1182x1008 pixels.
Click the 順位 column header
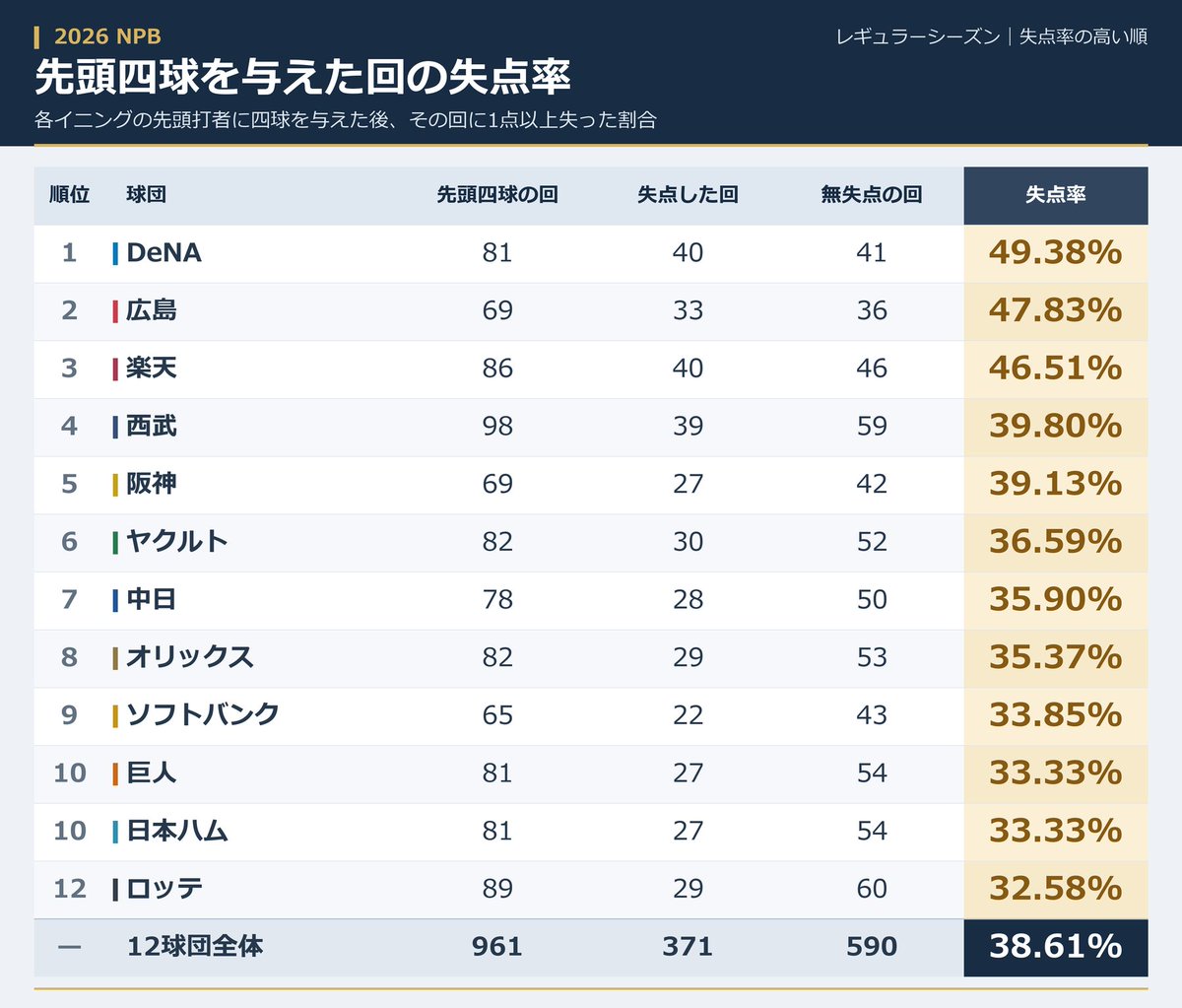(x=69, y=195)
